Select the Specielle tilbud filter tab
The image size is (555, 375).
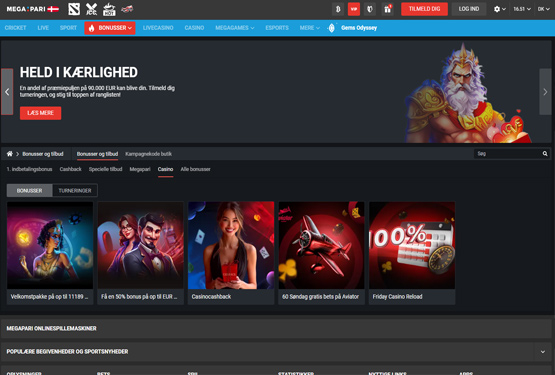105,169
